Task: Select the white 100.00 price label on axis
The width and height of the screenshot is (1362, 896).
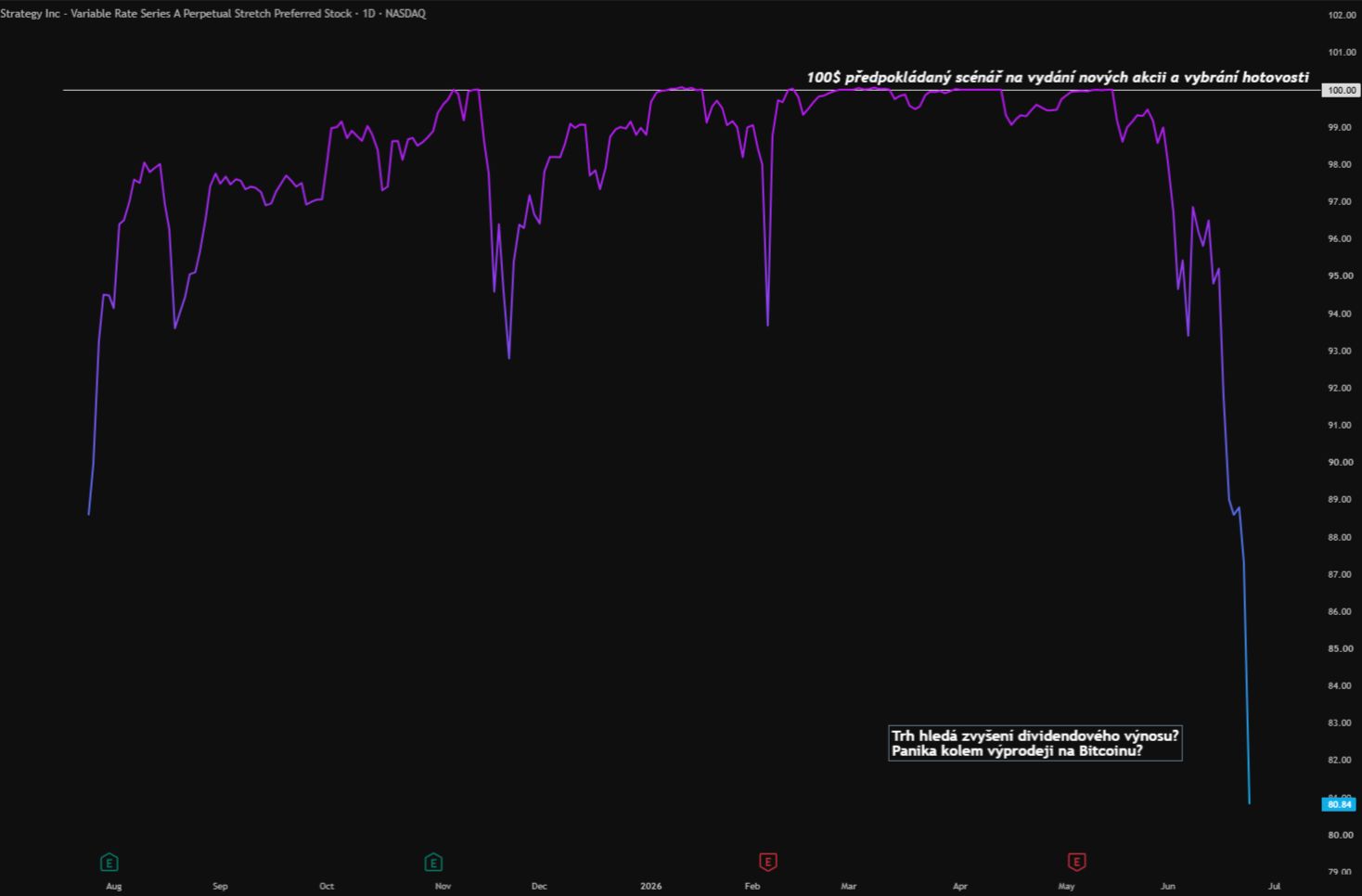Action: pos(1342,90)
